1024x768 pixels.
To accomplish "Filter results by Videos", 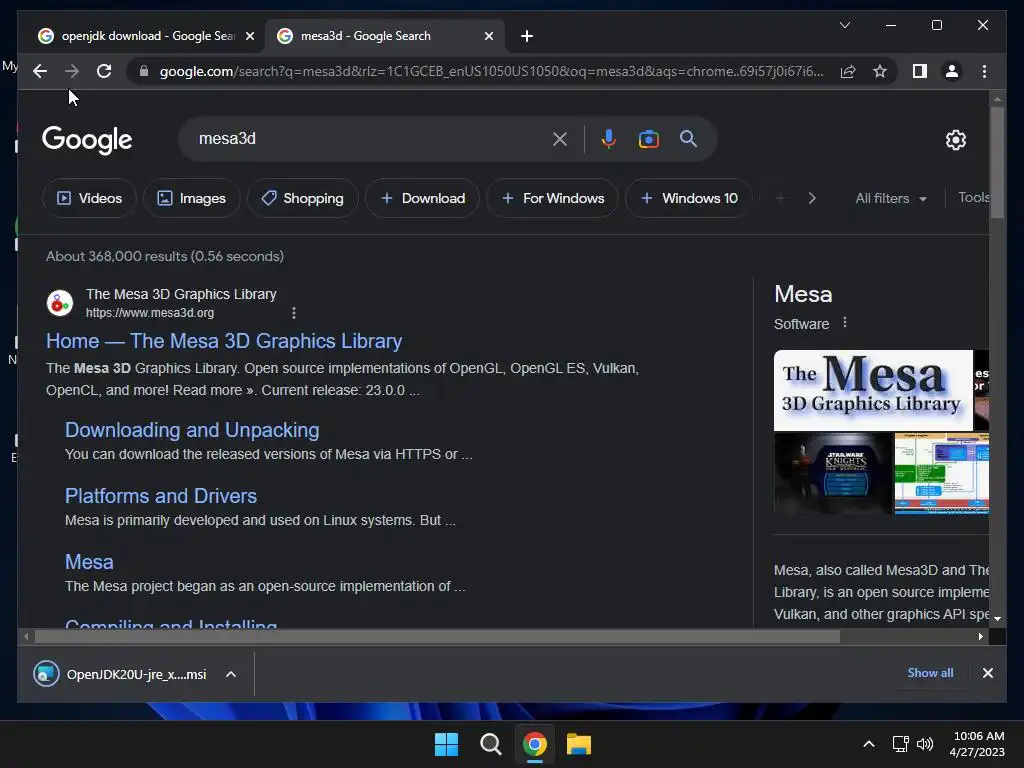I will (89, 199).
